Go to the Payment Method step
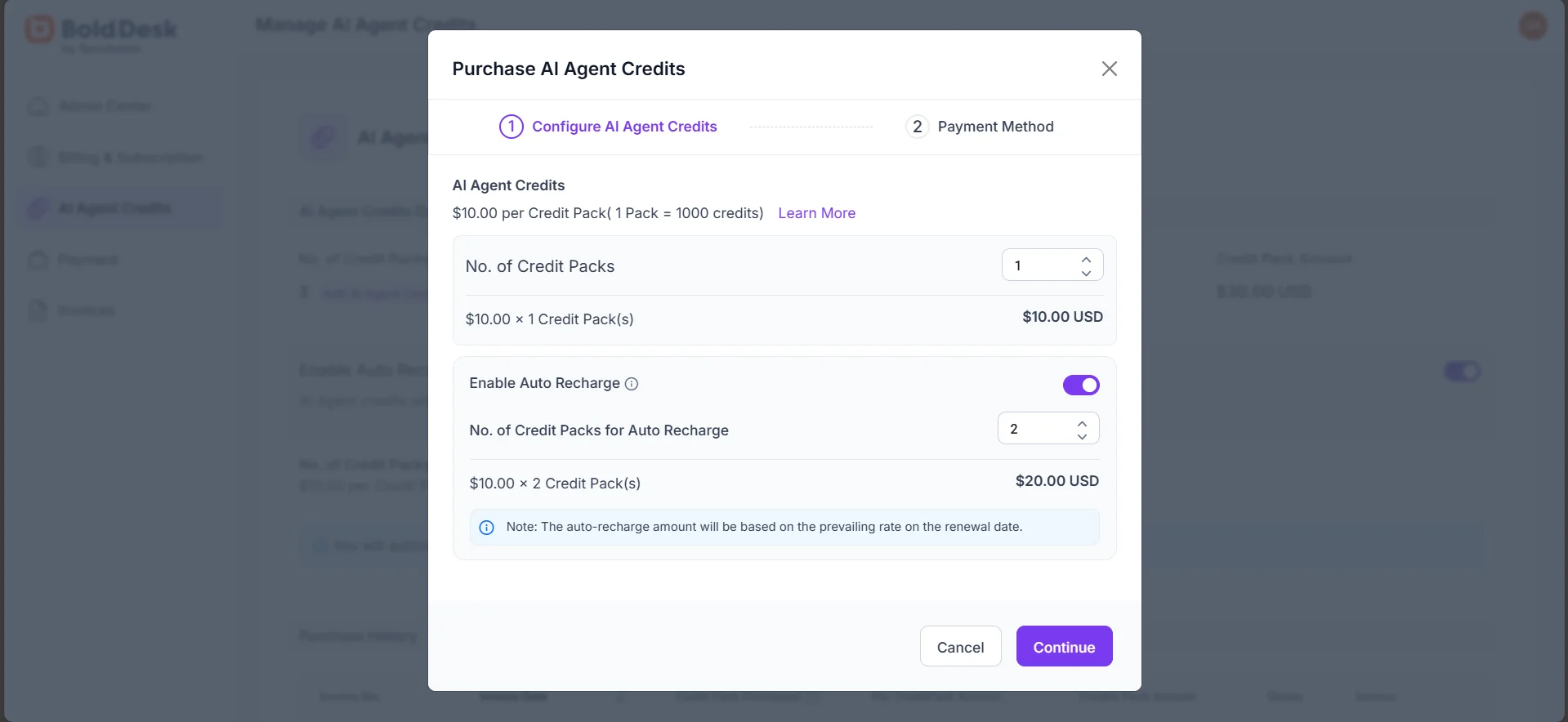 point(995,127)
